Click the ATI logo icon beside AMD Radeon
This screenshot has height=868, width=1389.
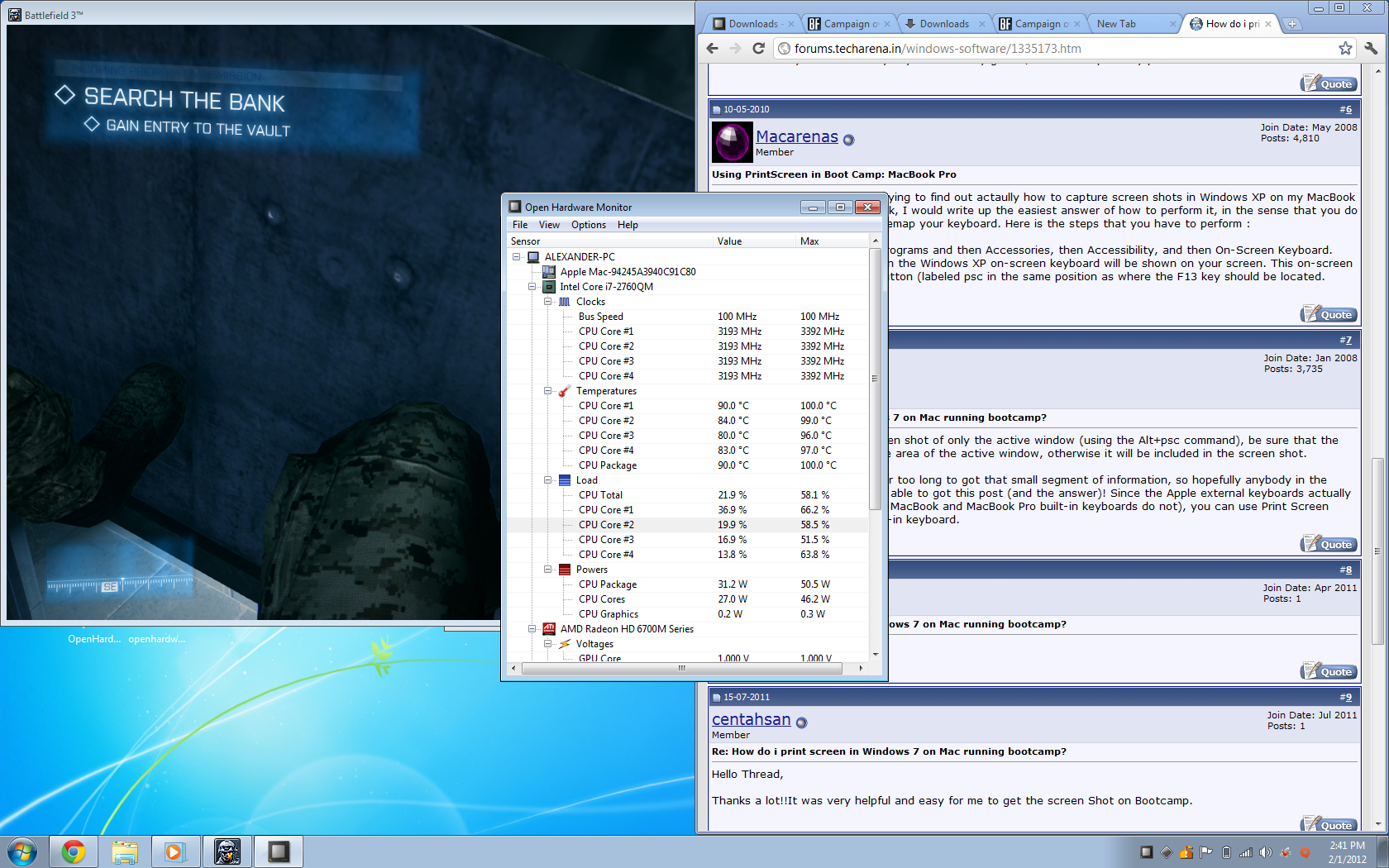548,629
